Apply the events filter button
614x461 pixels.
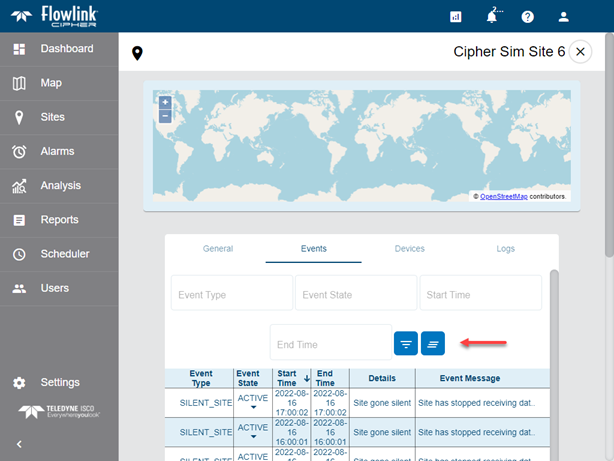point(406,343)
